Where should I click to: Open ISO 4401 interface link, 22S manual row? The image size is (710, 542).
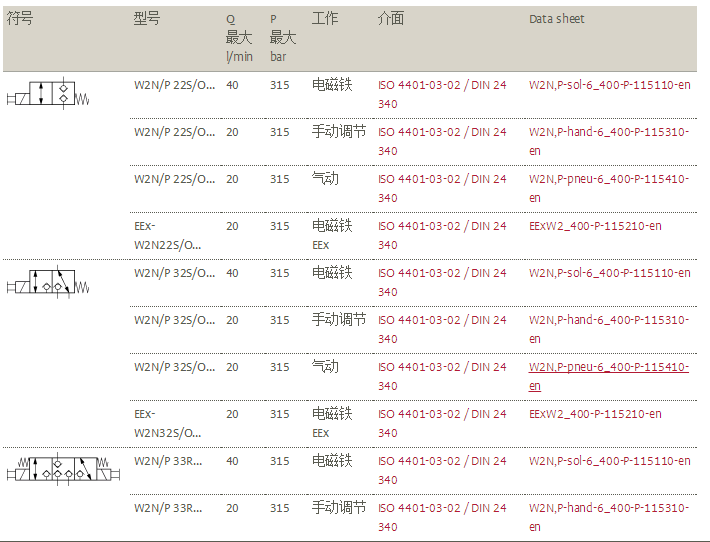[442, 141]
